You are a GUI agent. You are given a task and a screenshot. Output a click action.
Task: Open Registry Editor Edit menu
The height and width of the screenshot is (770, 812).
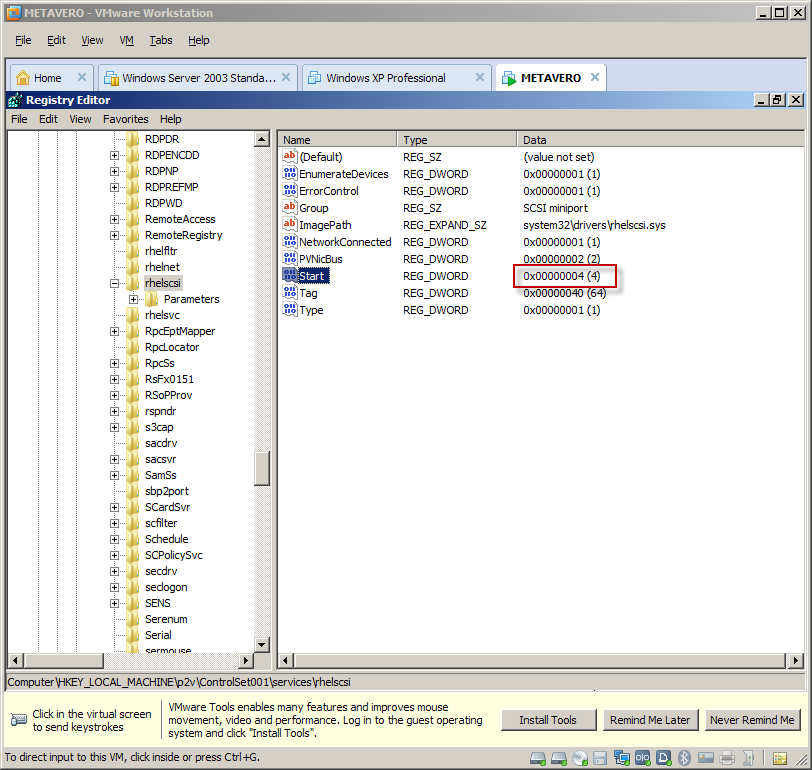[x=48, y=119]
